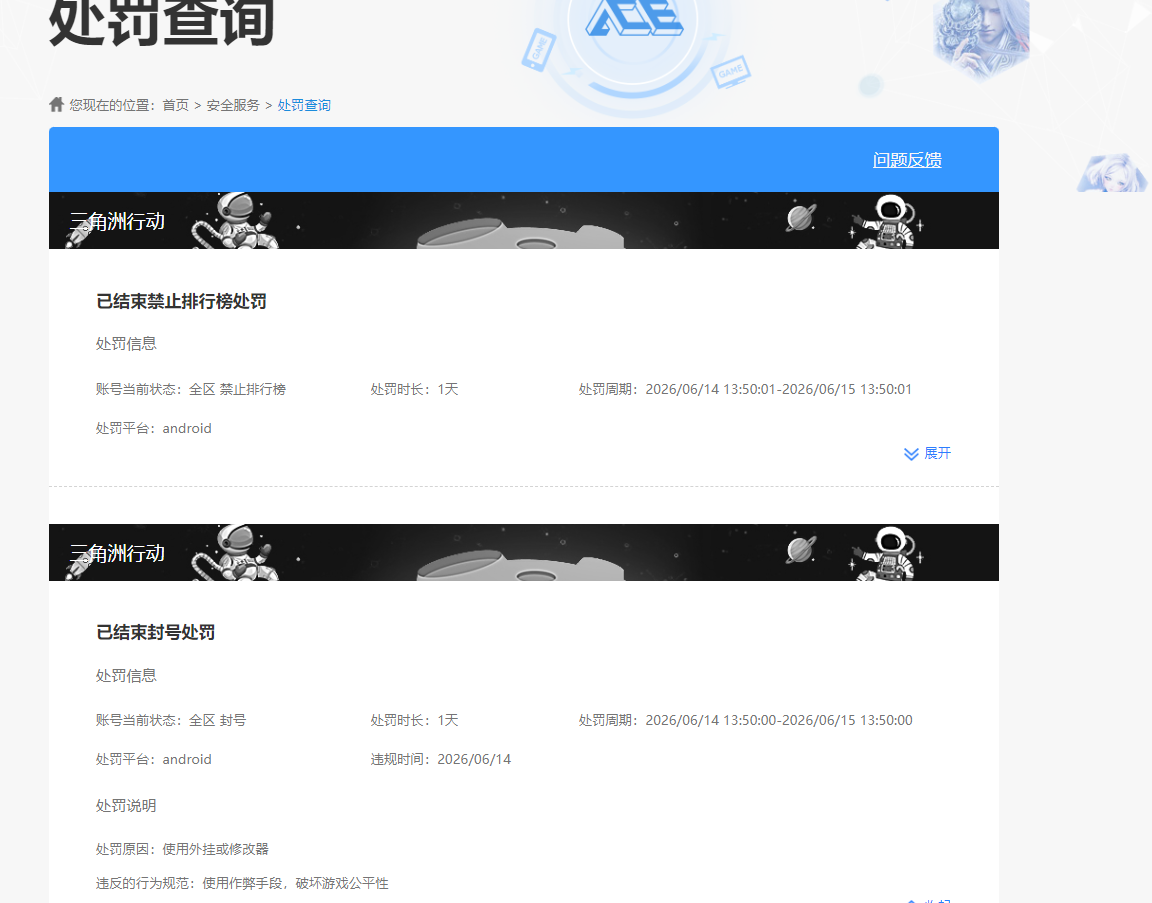This screenshot has height=903, width=1152.
Task: Click the 已结束封号处罚 heading
Action: click(x=156, y=633)
